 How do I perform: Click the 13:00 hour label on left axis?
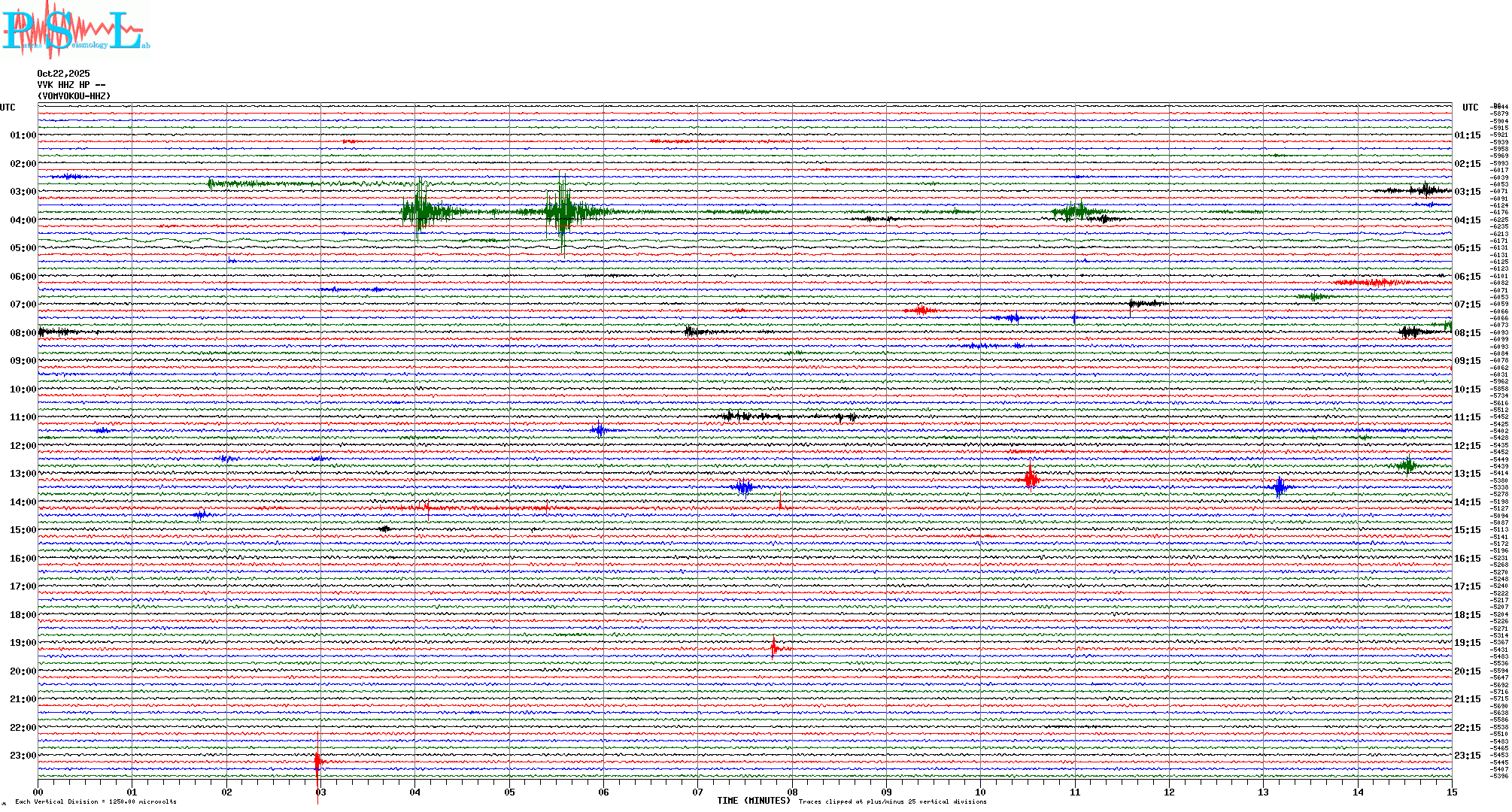coord(23,474)
